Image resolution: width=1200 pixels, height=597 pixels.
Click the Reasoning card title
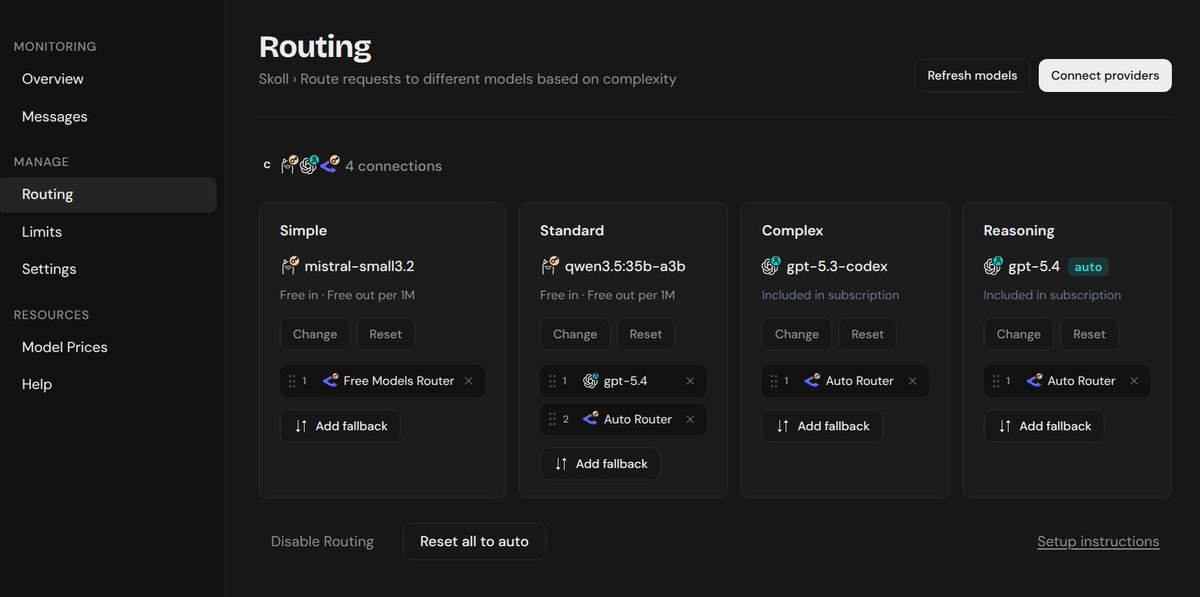click(1019, 230)
